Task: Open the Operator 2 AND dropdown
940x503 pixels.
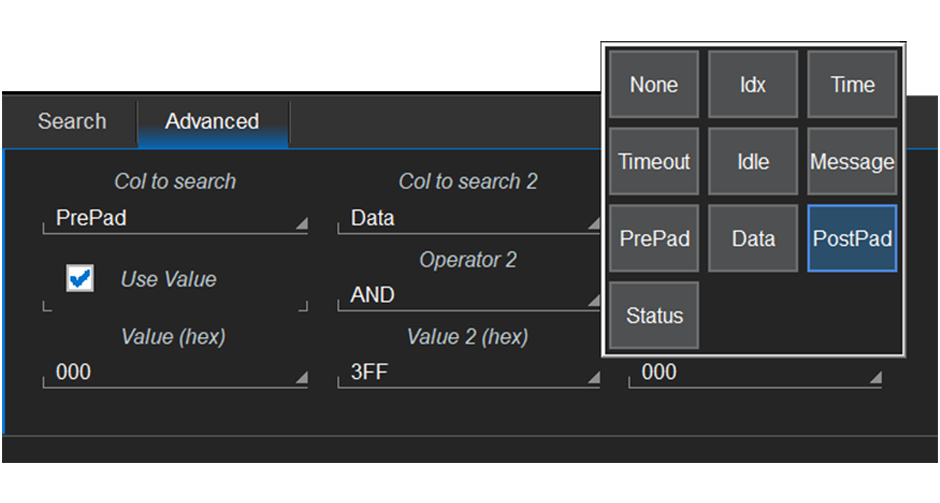Action: 468,296
